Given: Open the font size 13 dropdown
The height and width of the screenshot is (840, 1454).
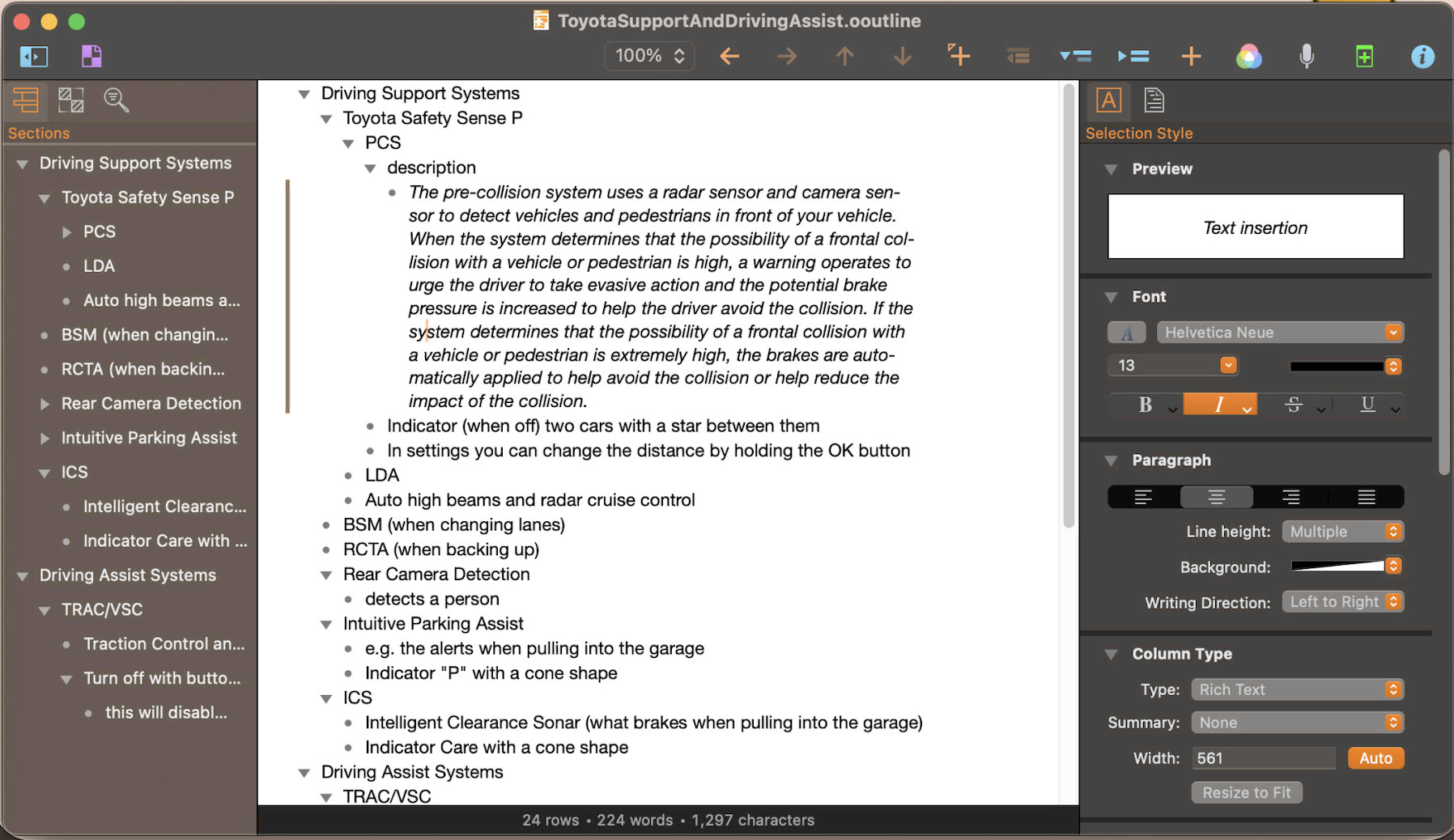Looking at the screenshot, I should pos(1172,366).
